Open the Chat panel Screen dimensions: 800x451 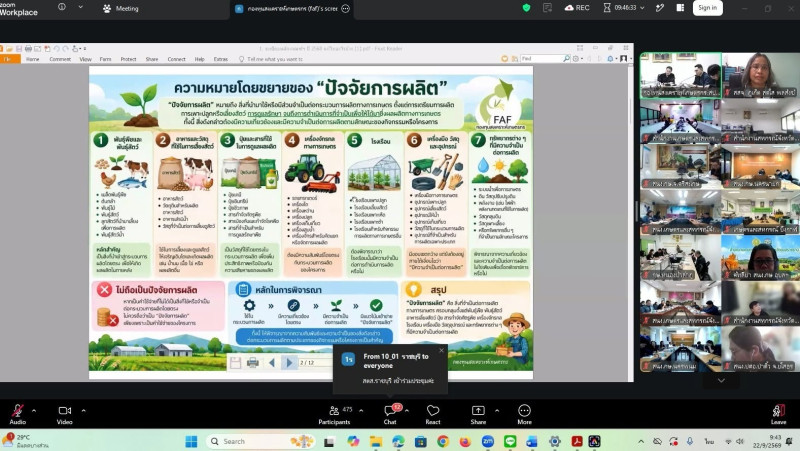click(390, 414)
